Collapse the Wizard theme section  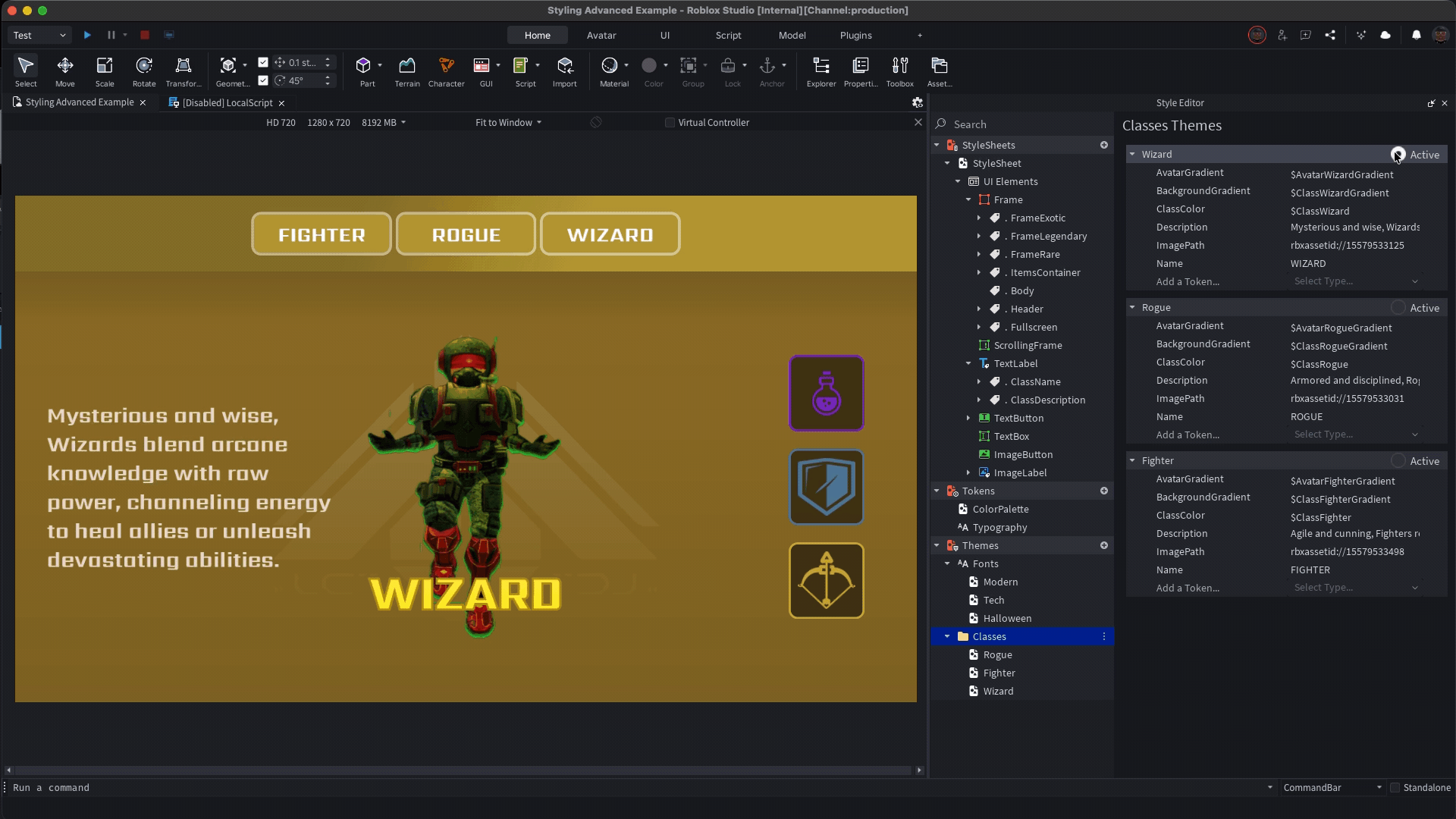click(1132, 155)
